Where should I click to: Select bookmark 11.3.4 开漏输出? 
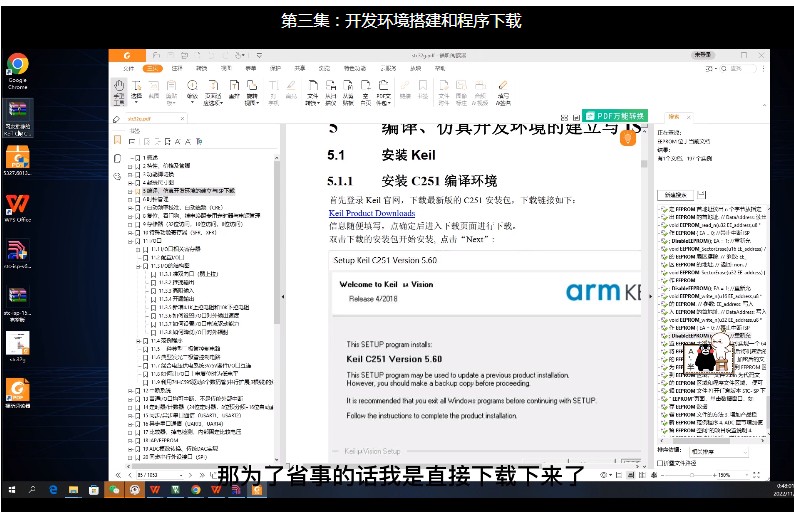click(x=176, y=299)
